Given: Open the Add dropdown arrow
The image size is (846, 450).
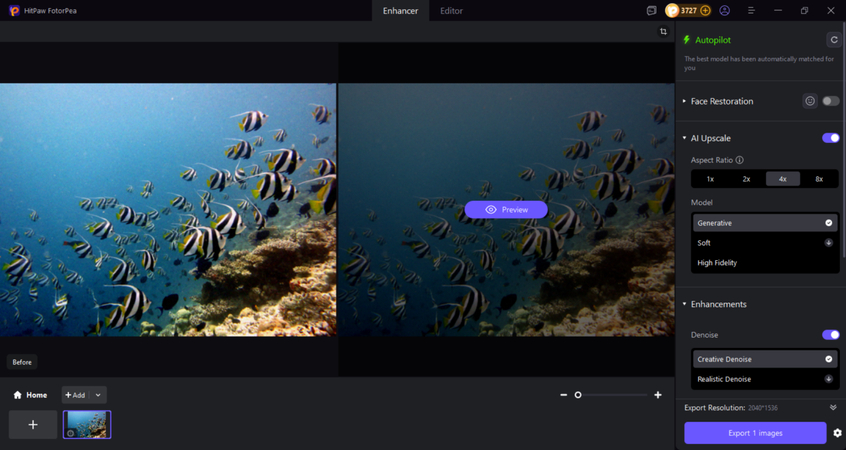Looking at the screenshot, I should click(98, 395).
